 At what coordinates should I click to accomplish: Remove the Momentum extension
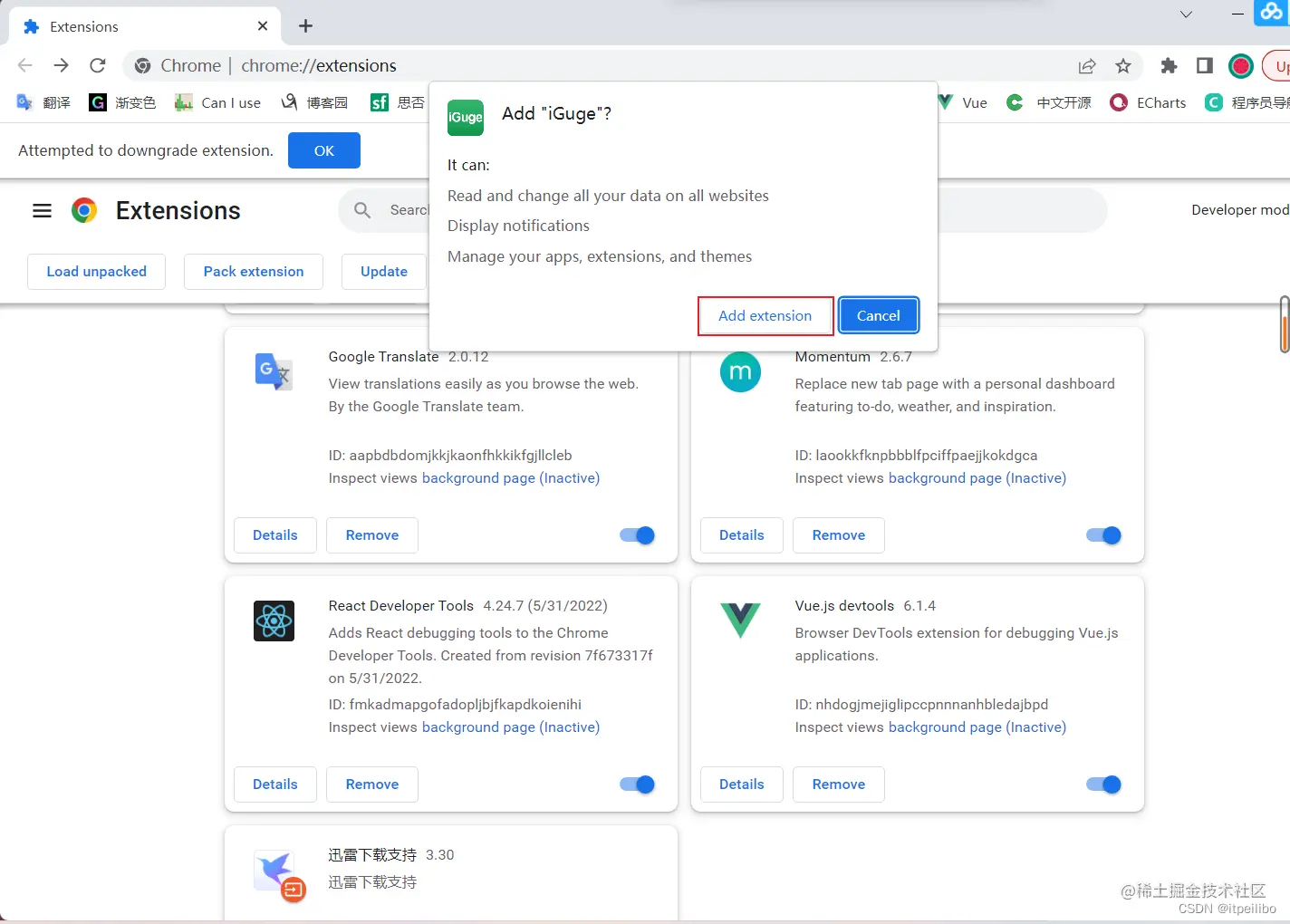pos(839,535)
